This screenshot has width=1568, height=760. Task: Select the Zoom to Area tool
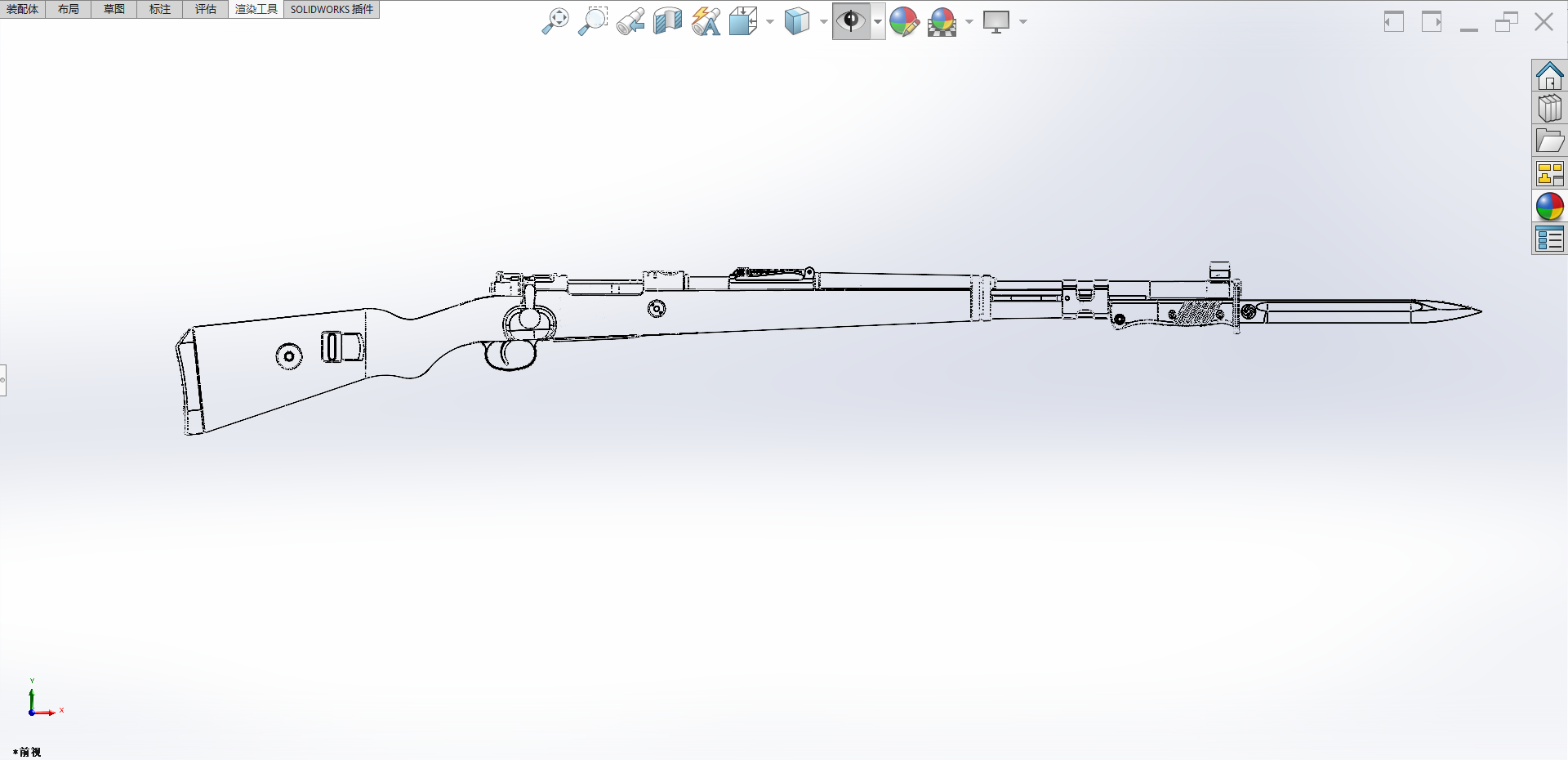(593, 21)
